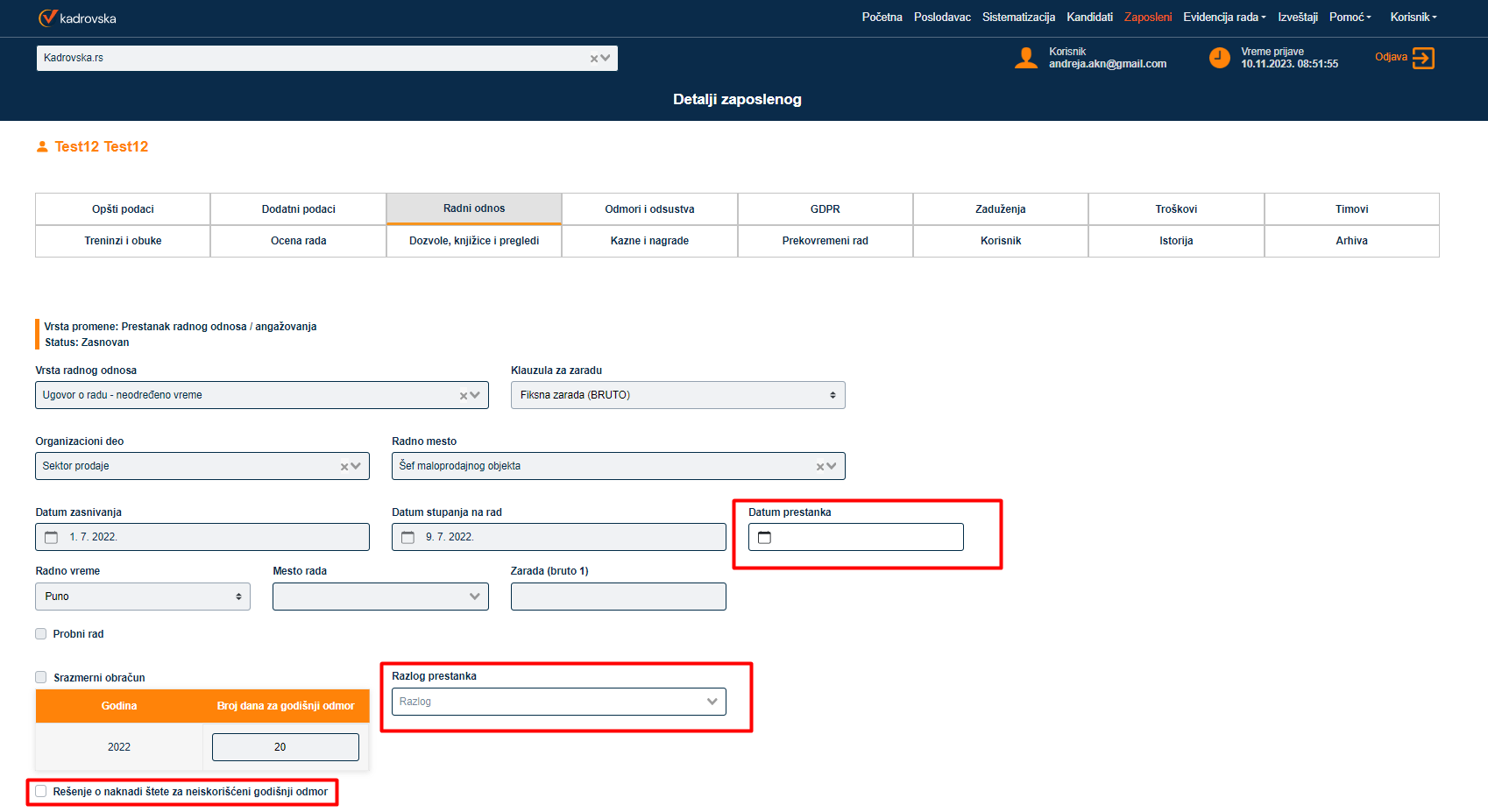The height and width of the screenshot is (812, 1488).
Task: Open the Razlog prestanka dropdown
Action: pyautogui.click(x=558, y=702)
